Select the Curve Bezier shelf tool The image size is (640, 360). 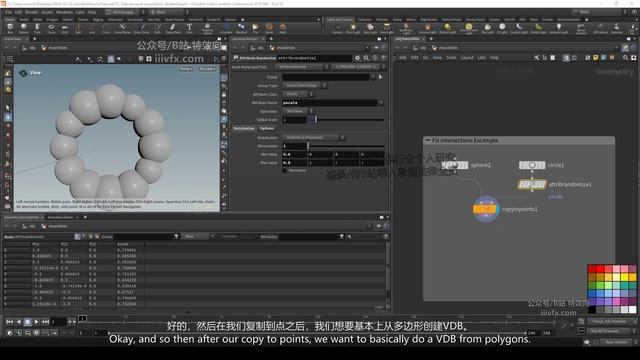[x=122, y=28]
